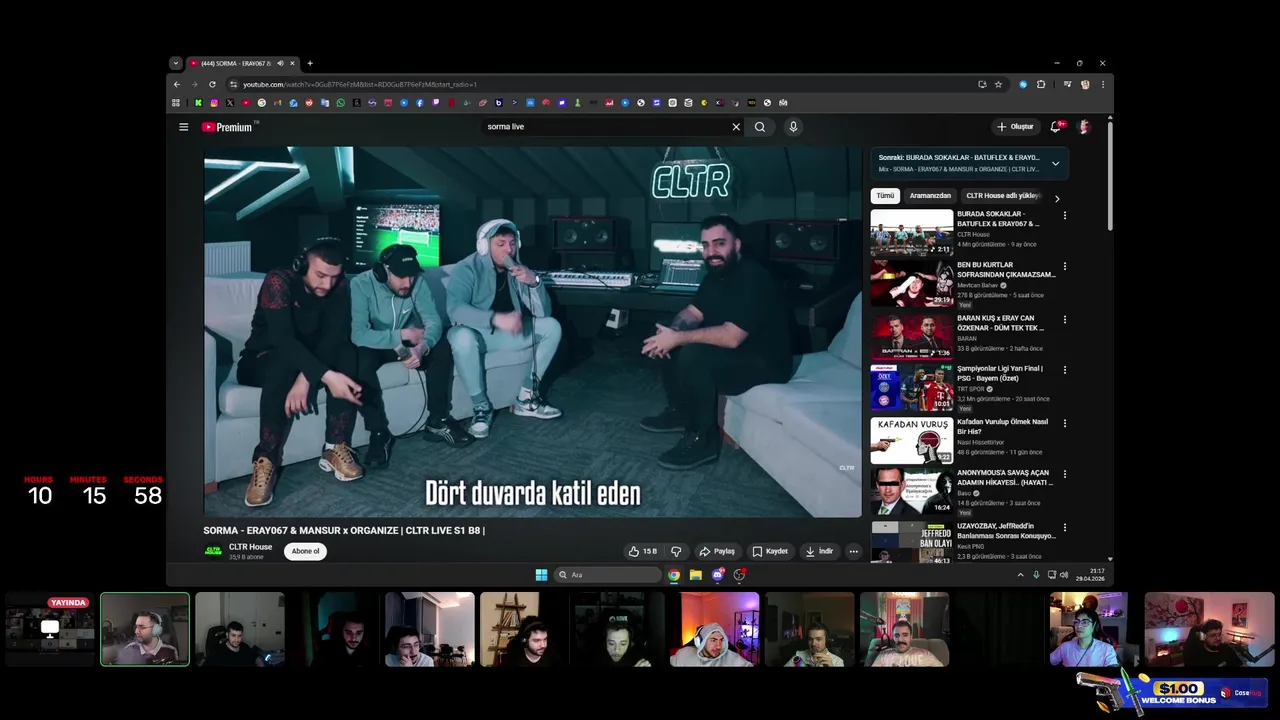Reload the page in Chrome

212,84
